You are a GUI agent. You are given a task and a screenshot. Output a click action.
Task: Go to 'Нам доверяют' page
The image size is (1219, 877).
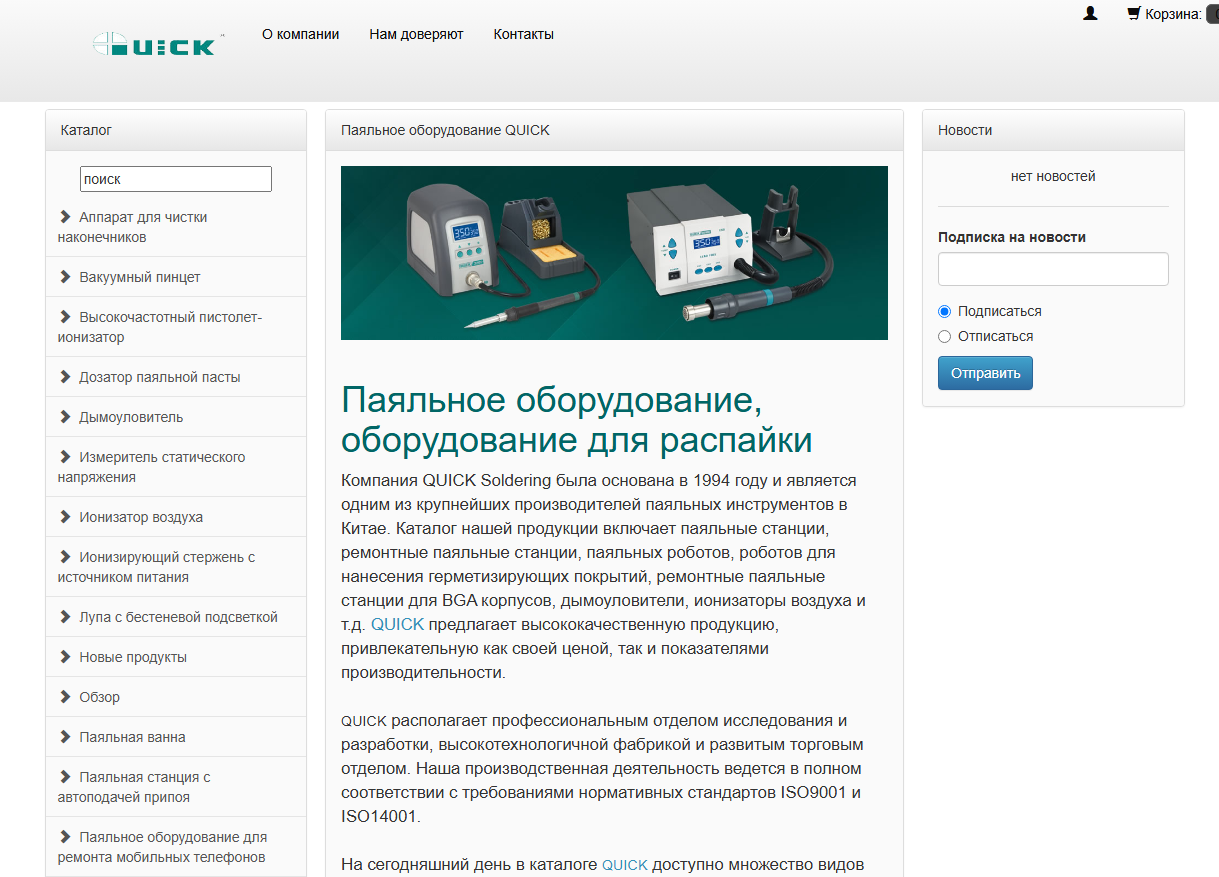click(x=416, y=34)
